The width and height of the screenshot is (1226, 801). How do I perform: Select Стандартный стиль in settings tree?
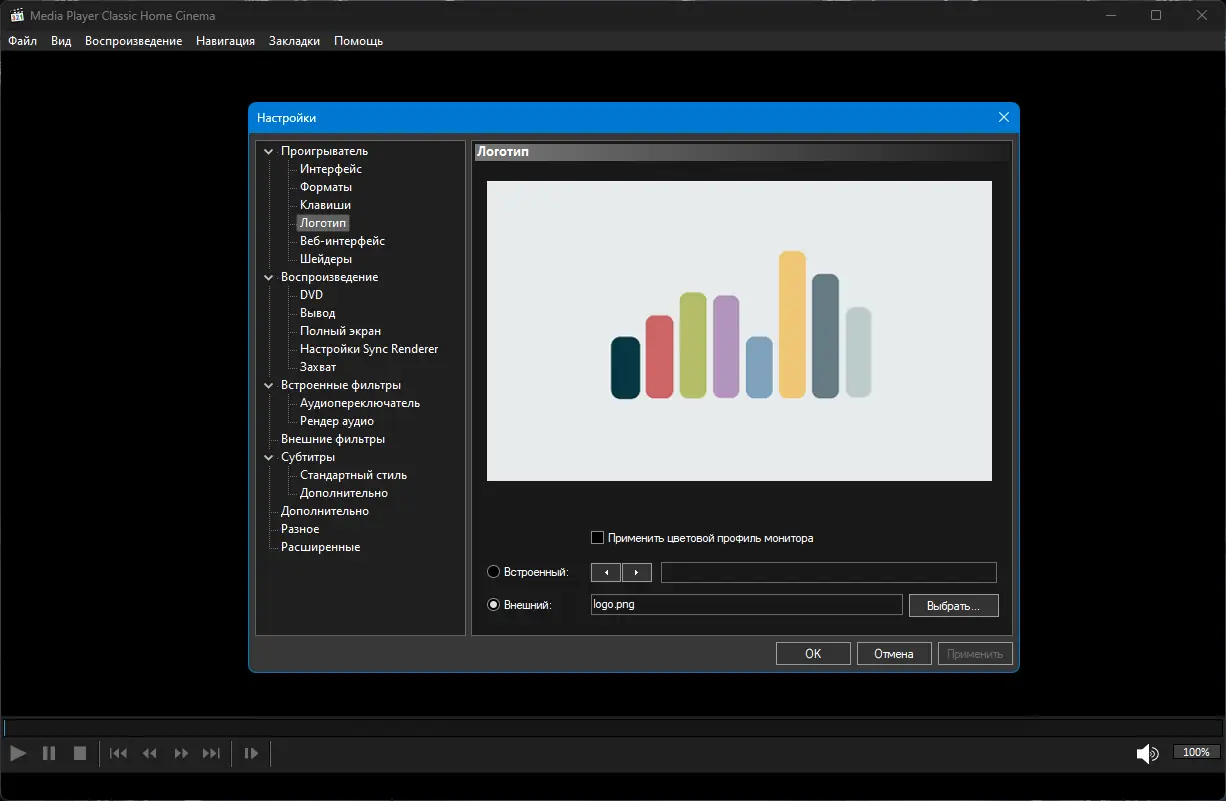(x=353, y=475)
